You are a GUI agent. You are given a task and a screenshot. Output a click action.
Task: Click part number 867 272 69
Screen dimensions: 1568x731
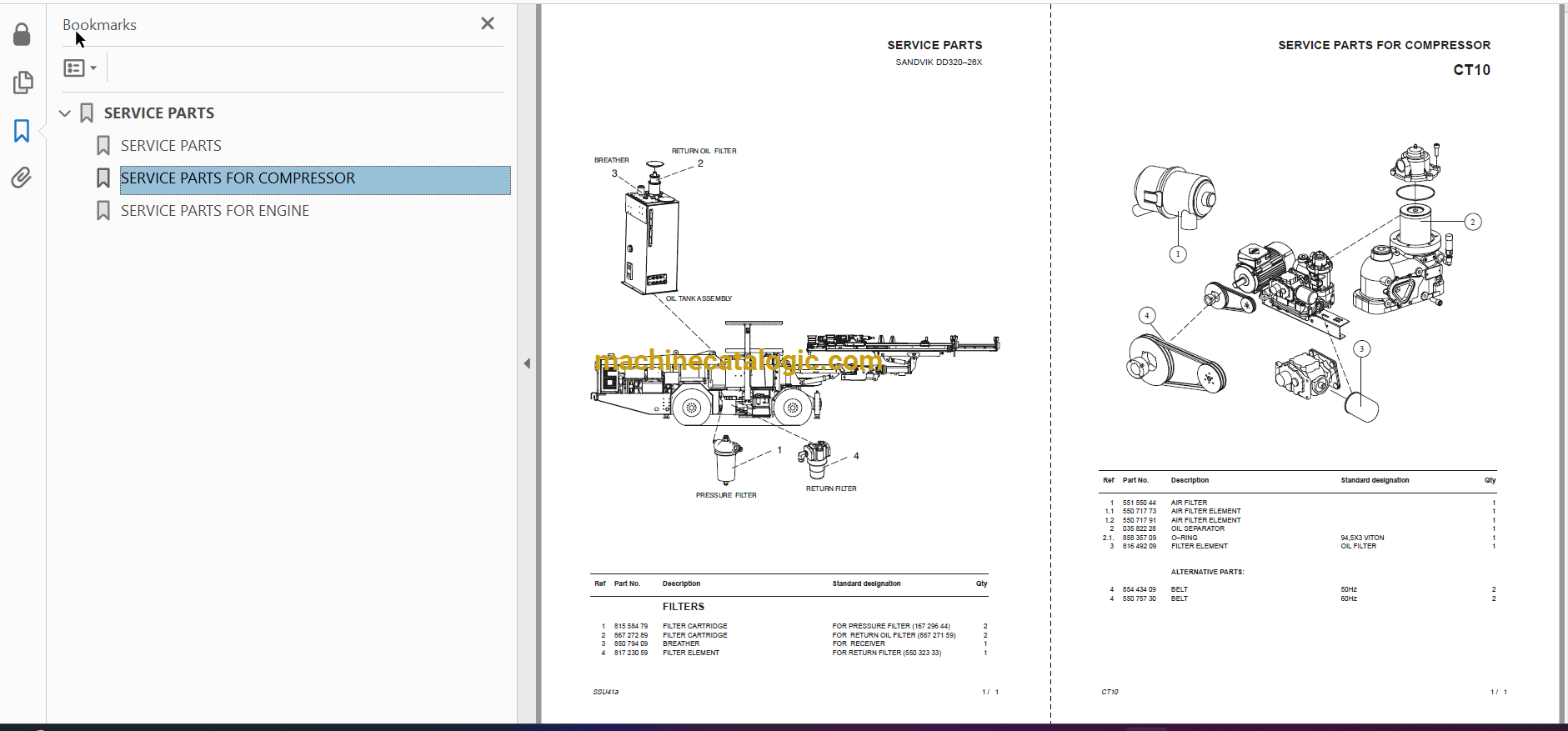(x=631, y=635)
